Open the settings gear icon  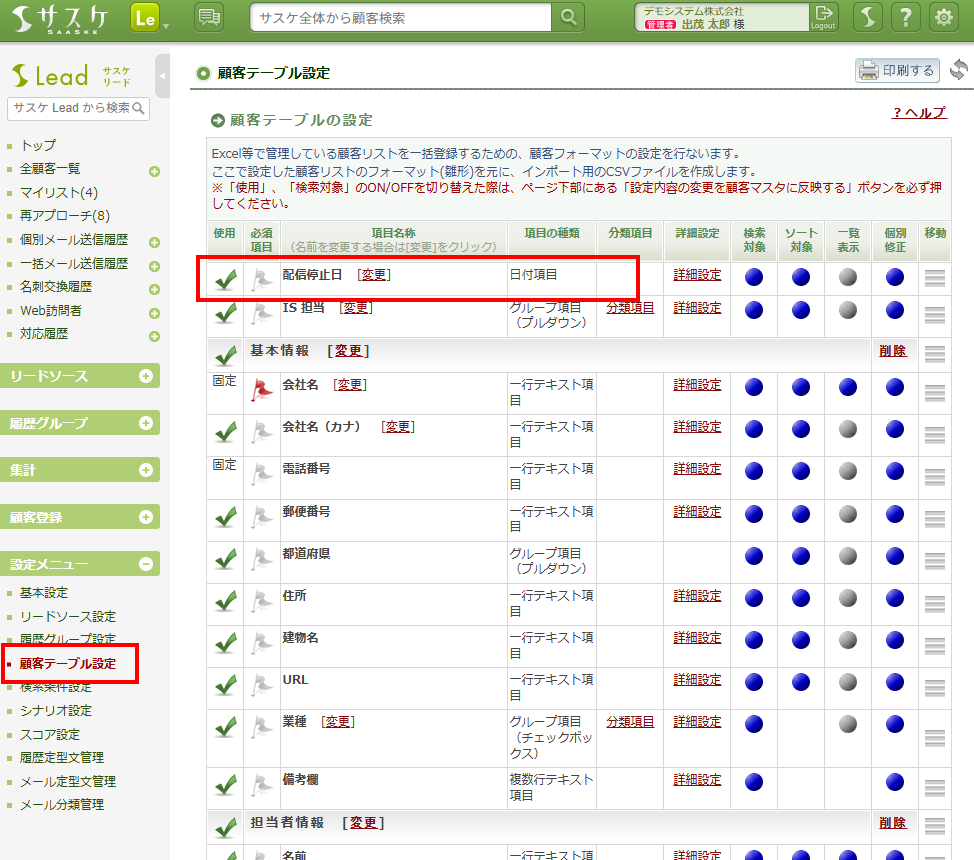tap(942, 18)
